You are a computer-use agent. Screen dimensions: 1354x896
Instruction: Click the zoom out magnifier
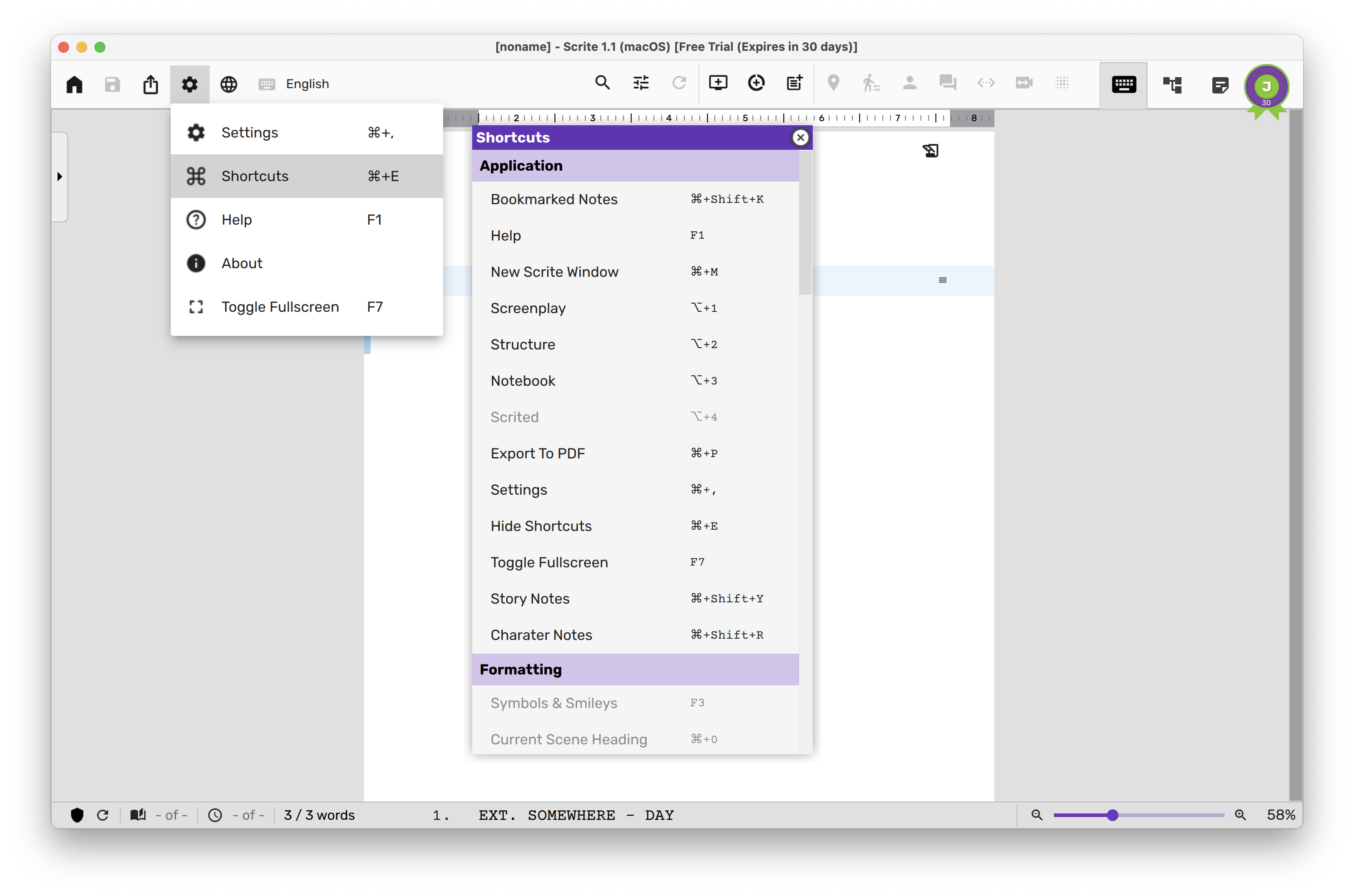1036,815
